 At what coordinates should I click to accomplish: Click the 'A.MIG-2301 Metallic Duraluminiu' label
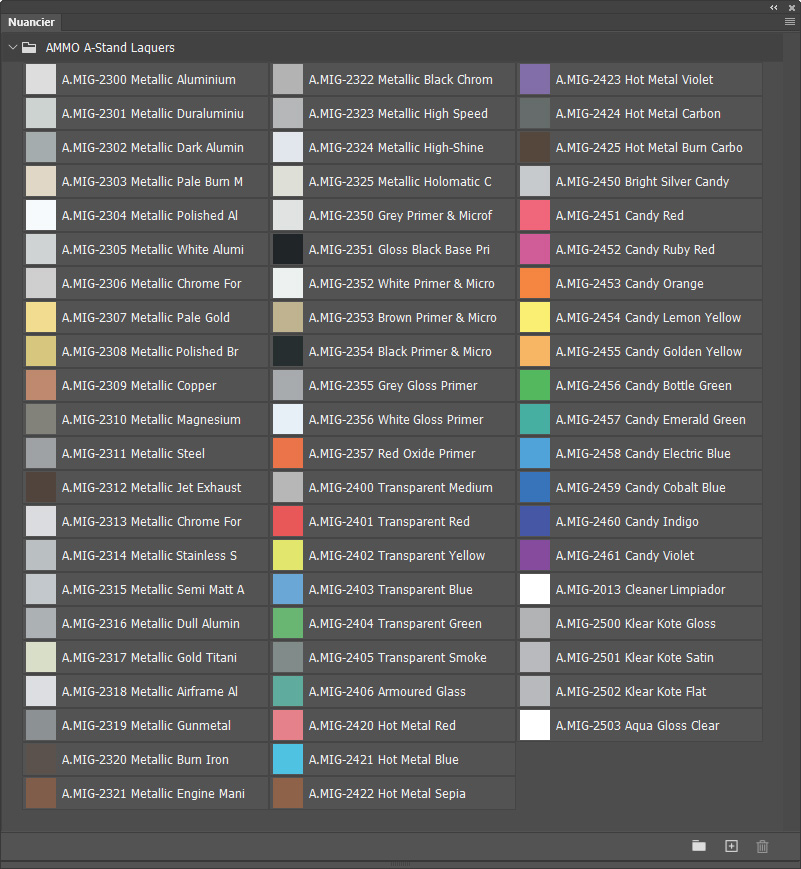coord(152,114)
